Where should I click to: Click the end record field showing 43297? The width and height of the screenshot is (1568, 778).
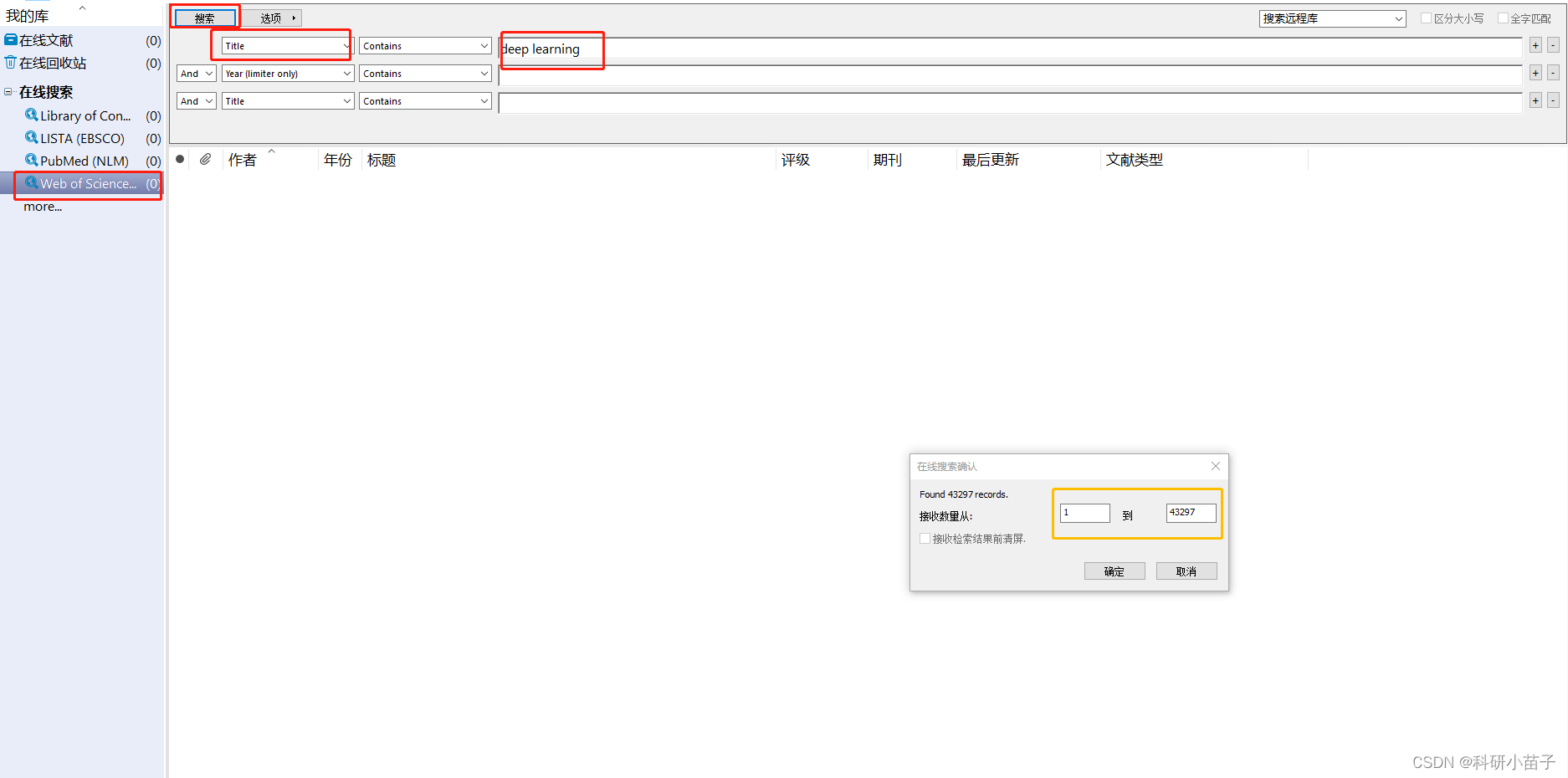pos(1191,513)
